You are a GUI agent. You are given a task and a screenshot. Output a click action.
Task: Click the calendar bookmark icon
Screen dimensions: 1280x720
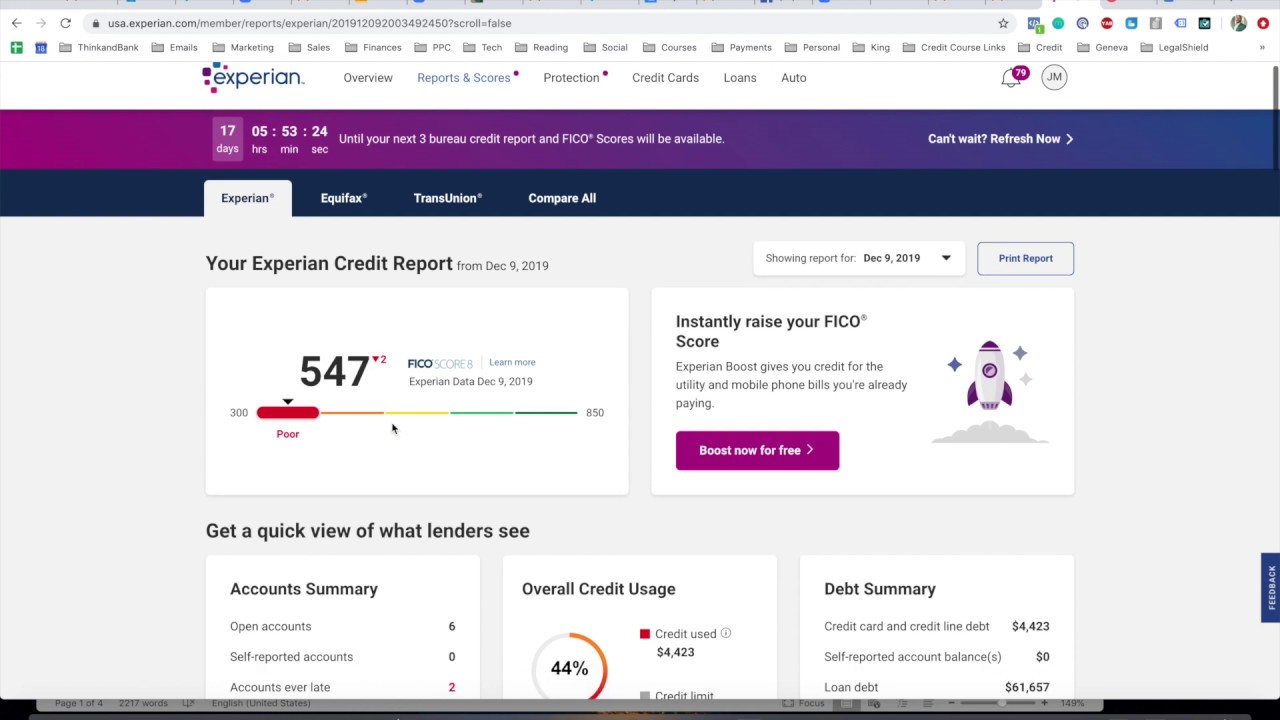(41, 47)
